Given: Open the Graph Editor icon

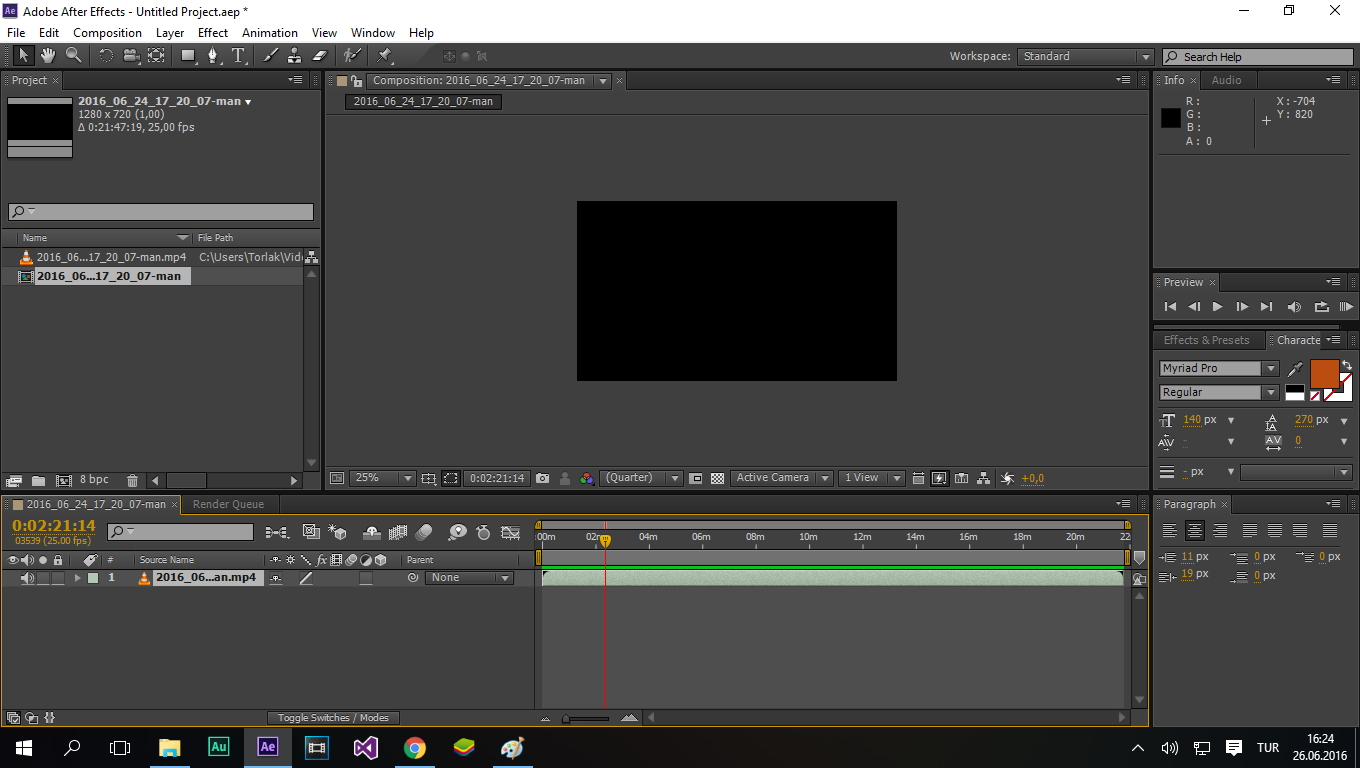Looking at the screenshot, I should click(x=510, y=532).
